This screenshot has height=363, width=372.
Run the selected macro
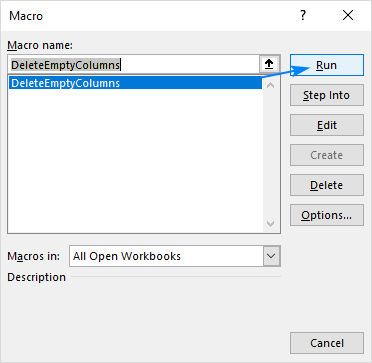[327, 65]
